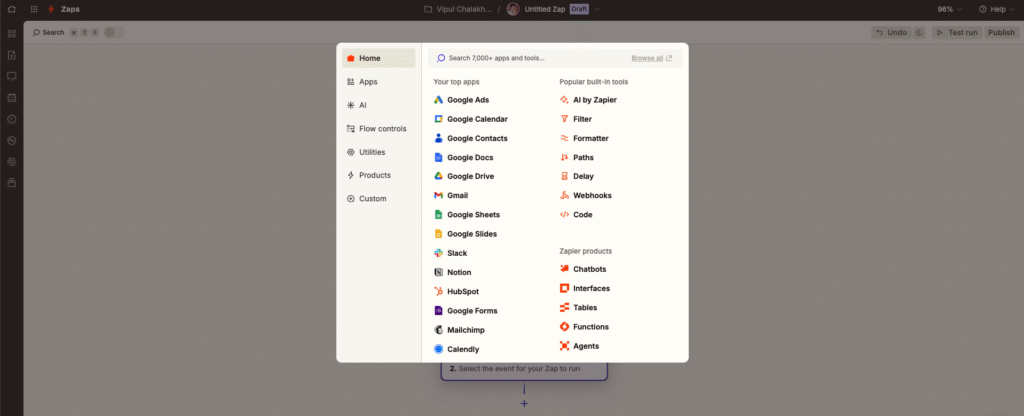Image resolution: width=1024 pixels, height=416 pixels.
Task: Open the settings gear in left sidebar
Action: [11, 162]
